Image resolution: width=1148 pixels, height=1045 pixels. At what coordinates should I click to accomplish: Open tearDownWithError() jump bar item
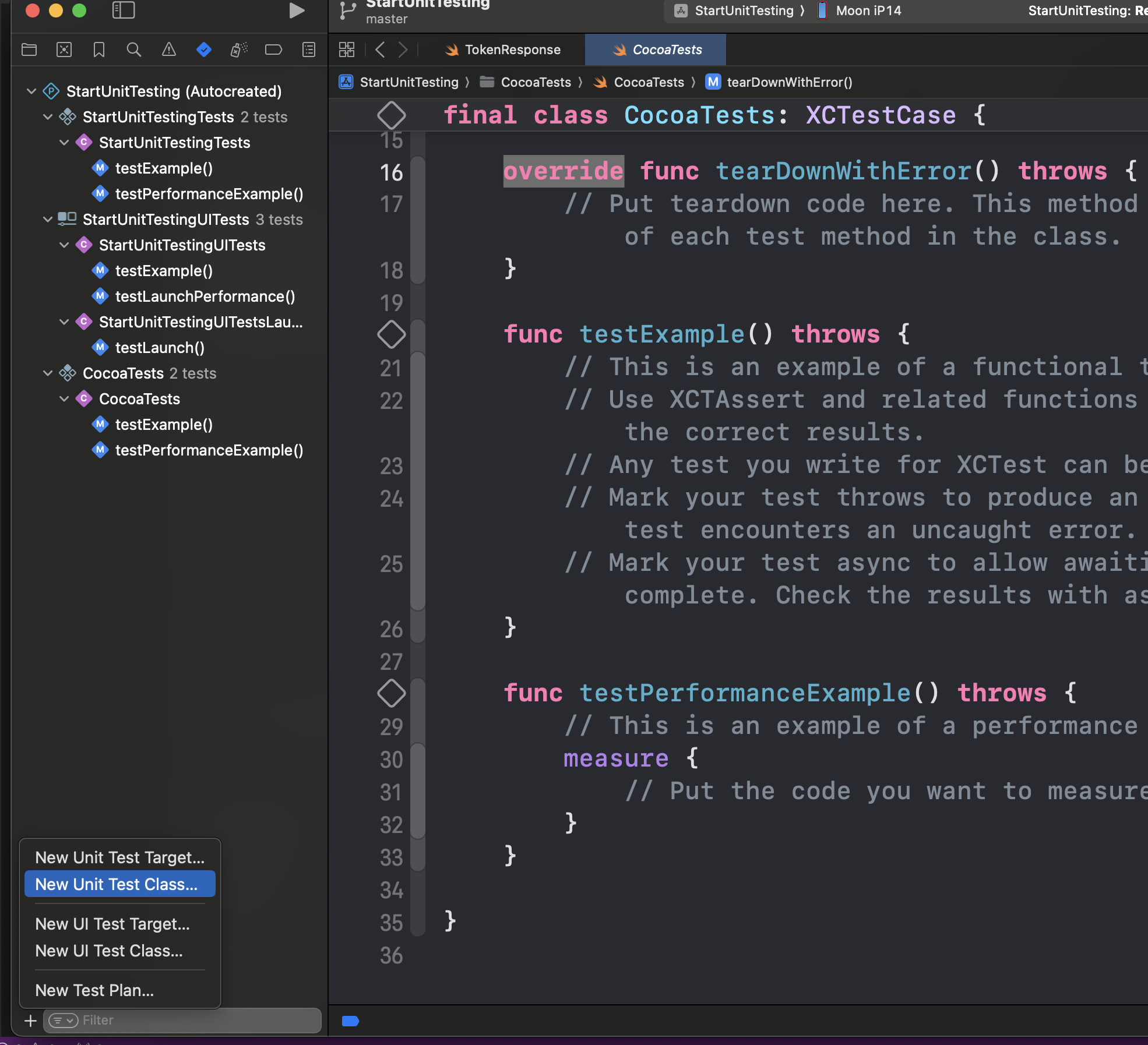pos(780,82)
